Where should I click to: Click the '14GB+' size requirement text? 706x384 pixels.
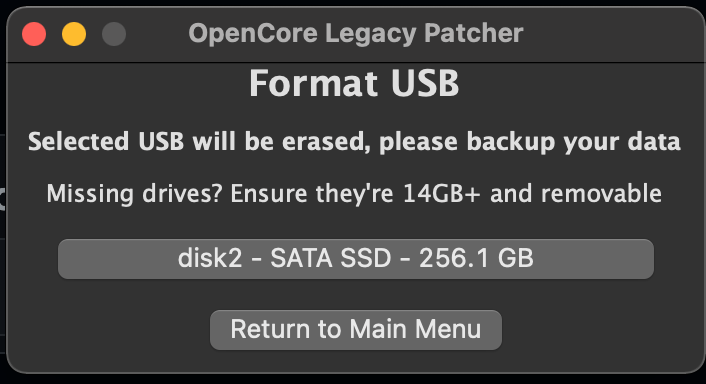tap(442, 194)
